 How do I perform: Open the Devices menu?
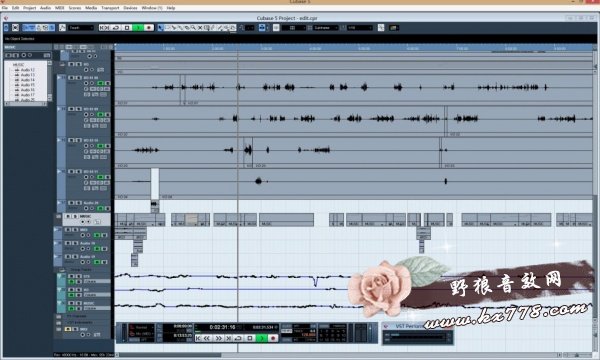(x=130, y=8)
